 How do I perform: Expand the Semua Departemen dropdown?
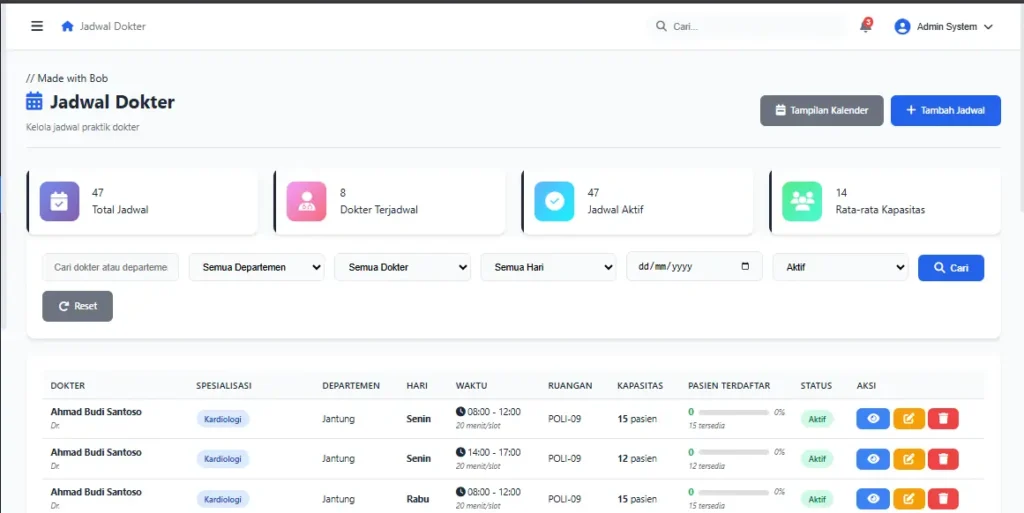click(x=257, y=267)
